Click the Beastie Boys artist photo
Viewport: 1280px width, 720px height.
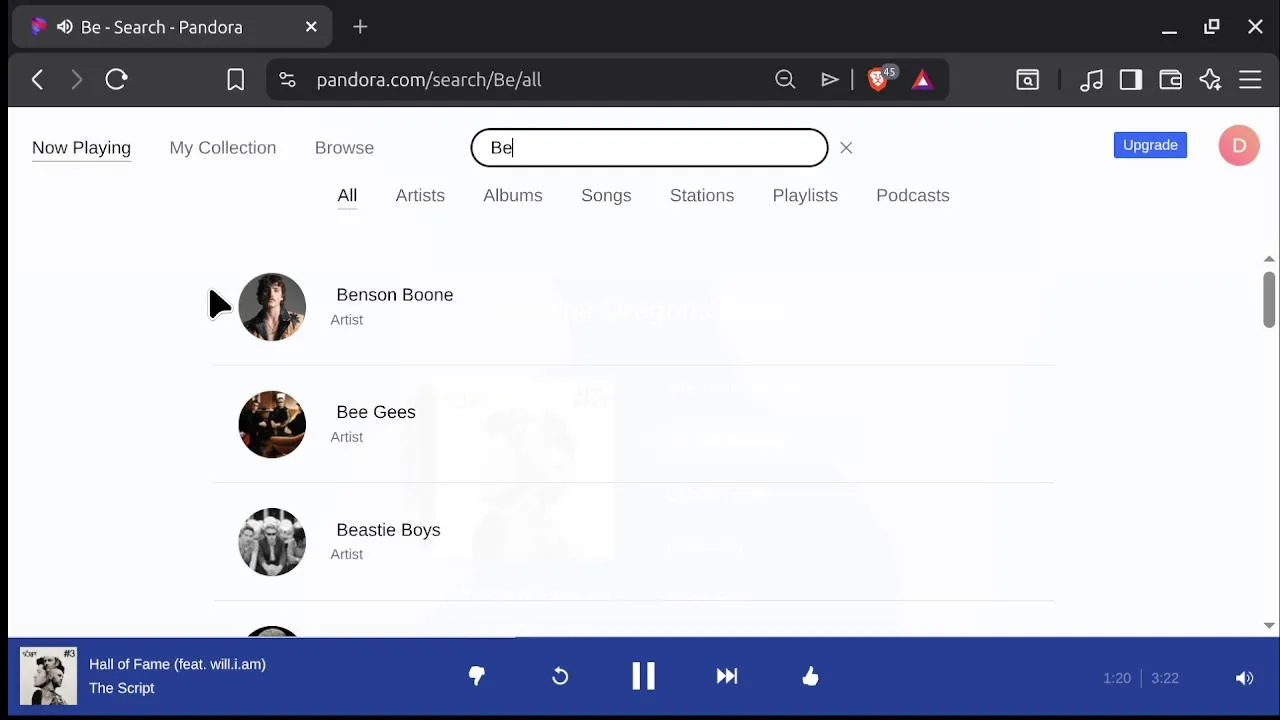pyautogui.click(x=272, y=542)
